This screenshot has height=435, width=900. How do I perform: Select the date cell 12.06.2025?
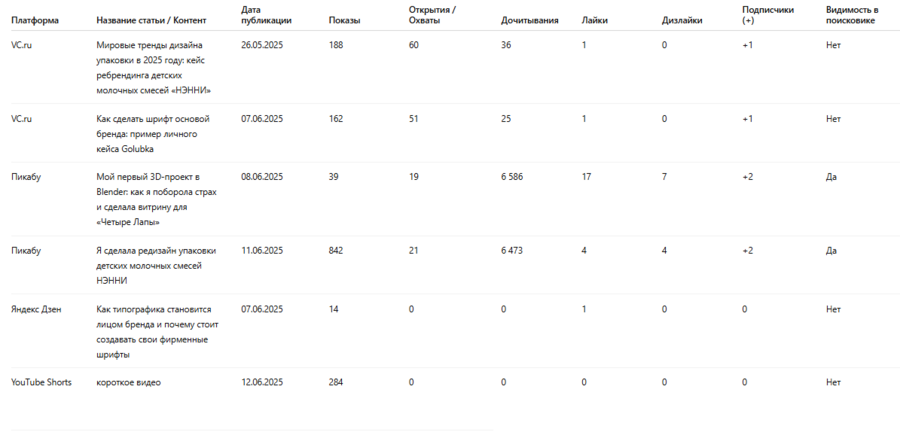[262, 382]
